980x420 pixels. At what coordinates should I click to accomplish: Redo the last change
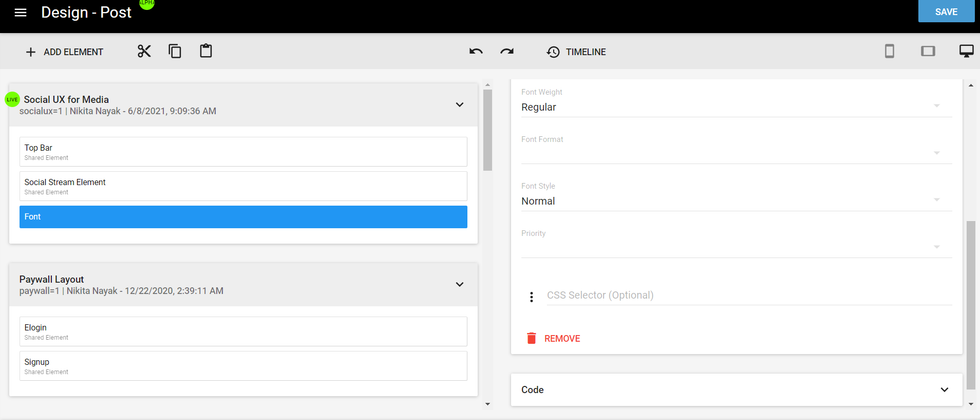(x=507, y=51)
